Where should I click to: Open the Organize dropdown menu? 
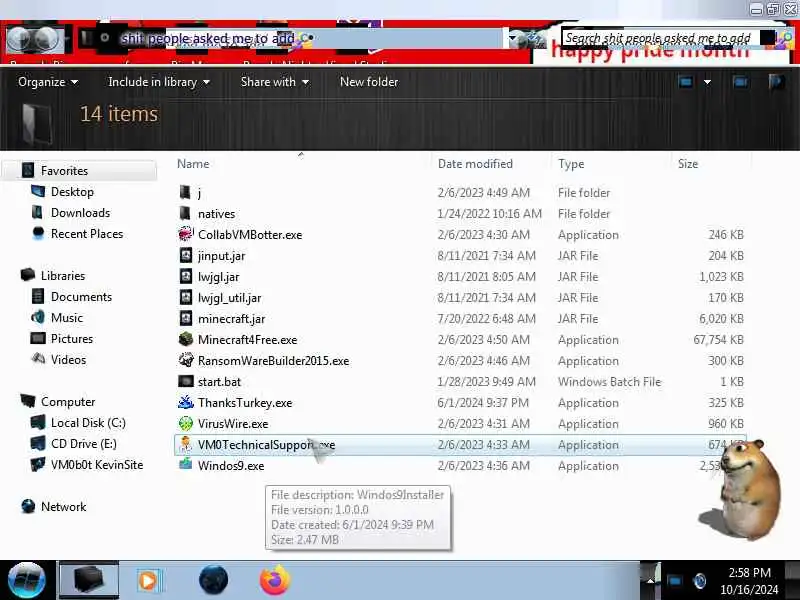pyautogui.click(x=48, y=82)
